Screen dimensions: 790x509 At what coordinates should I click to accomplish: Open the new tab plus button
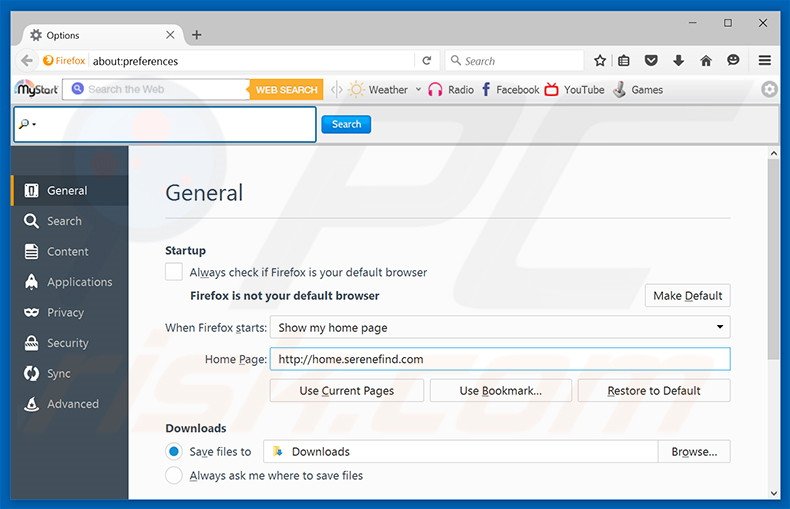(196, 35)
